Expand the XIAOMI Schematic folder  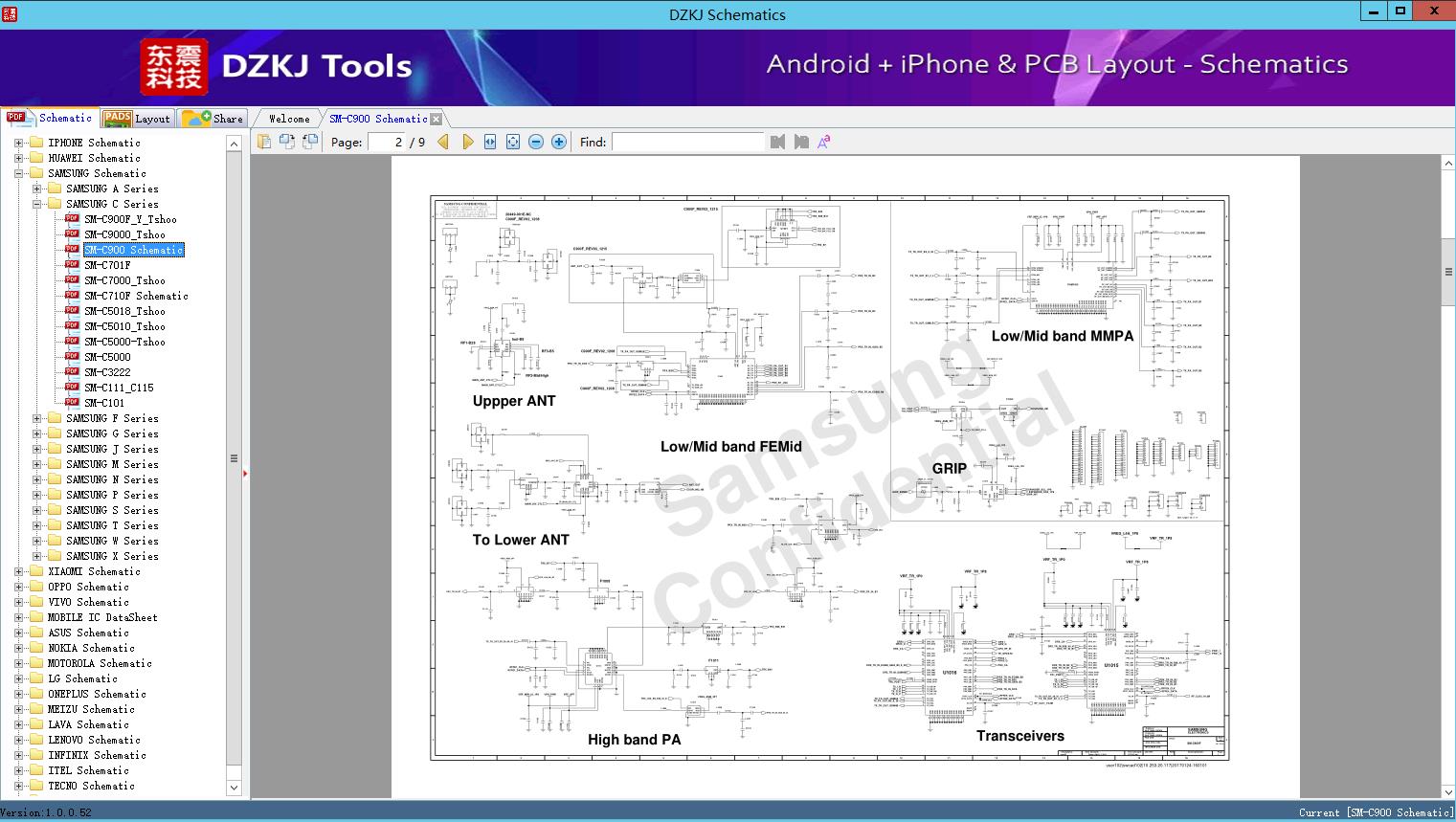click(18, 571)
